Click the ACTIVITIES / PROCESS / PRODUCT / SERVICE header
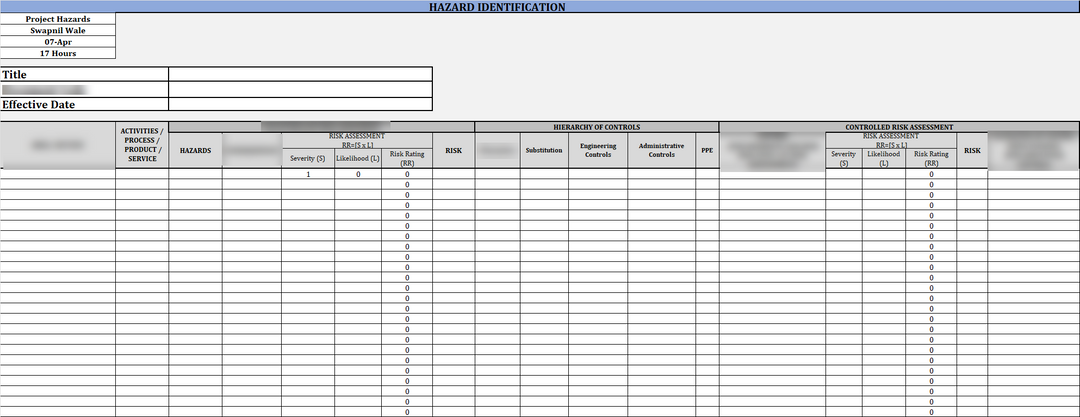The image size is (1080, 417). pyautogui.click(x=143, y=145)
